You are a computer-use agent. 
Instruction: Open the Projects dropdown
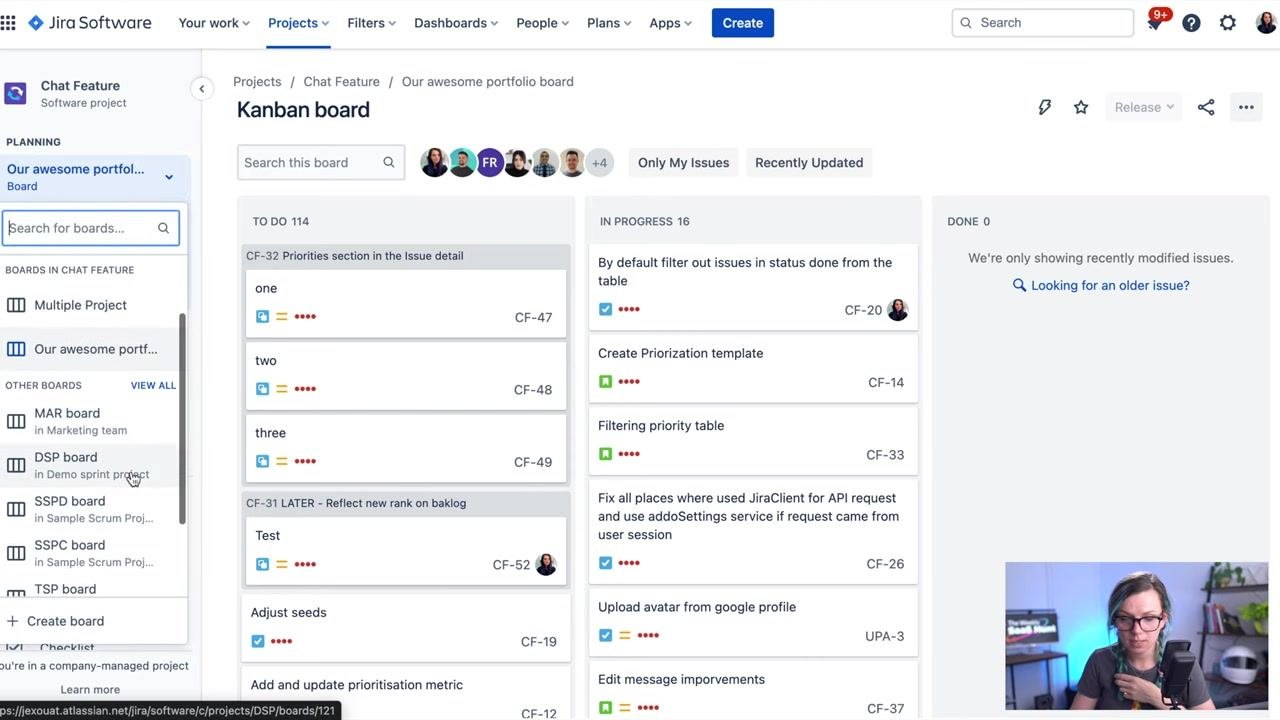(299, 23)
